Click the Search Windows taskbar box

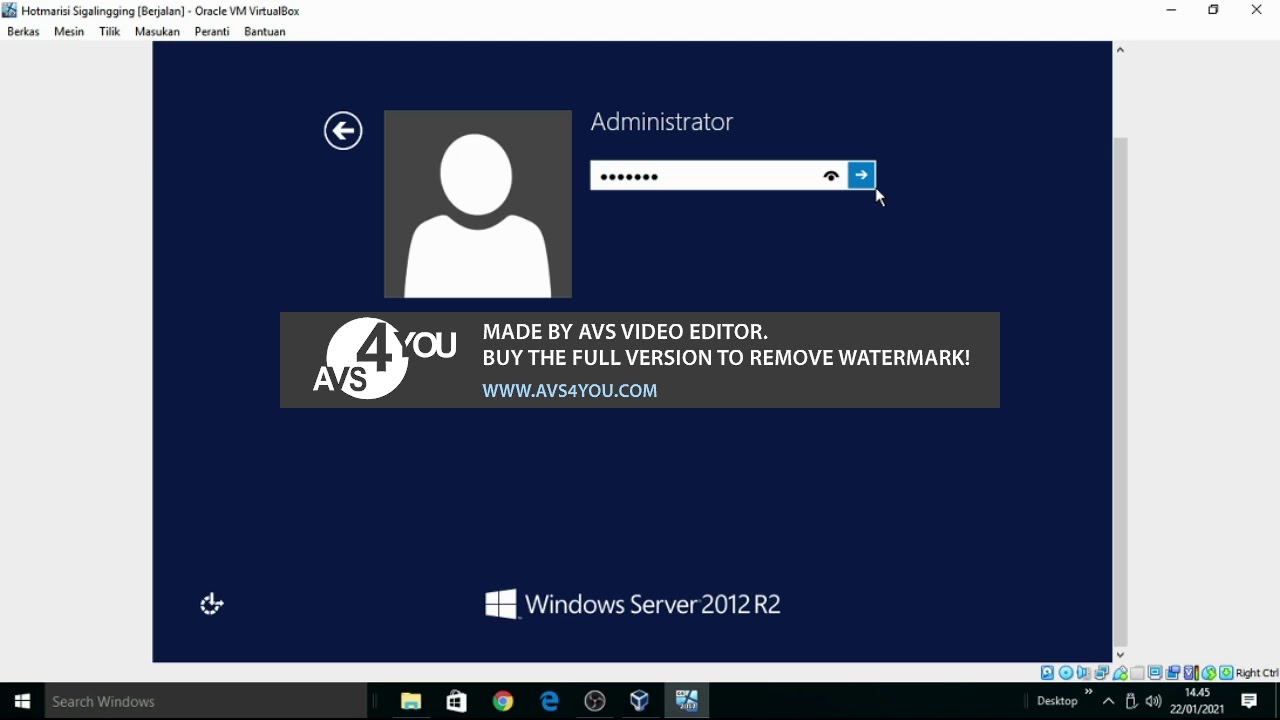coord(206,701)
